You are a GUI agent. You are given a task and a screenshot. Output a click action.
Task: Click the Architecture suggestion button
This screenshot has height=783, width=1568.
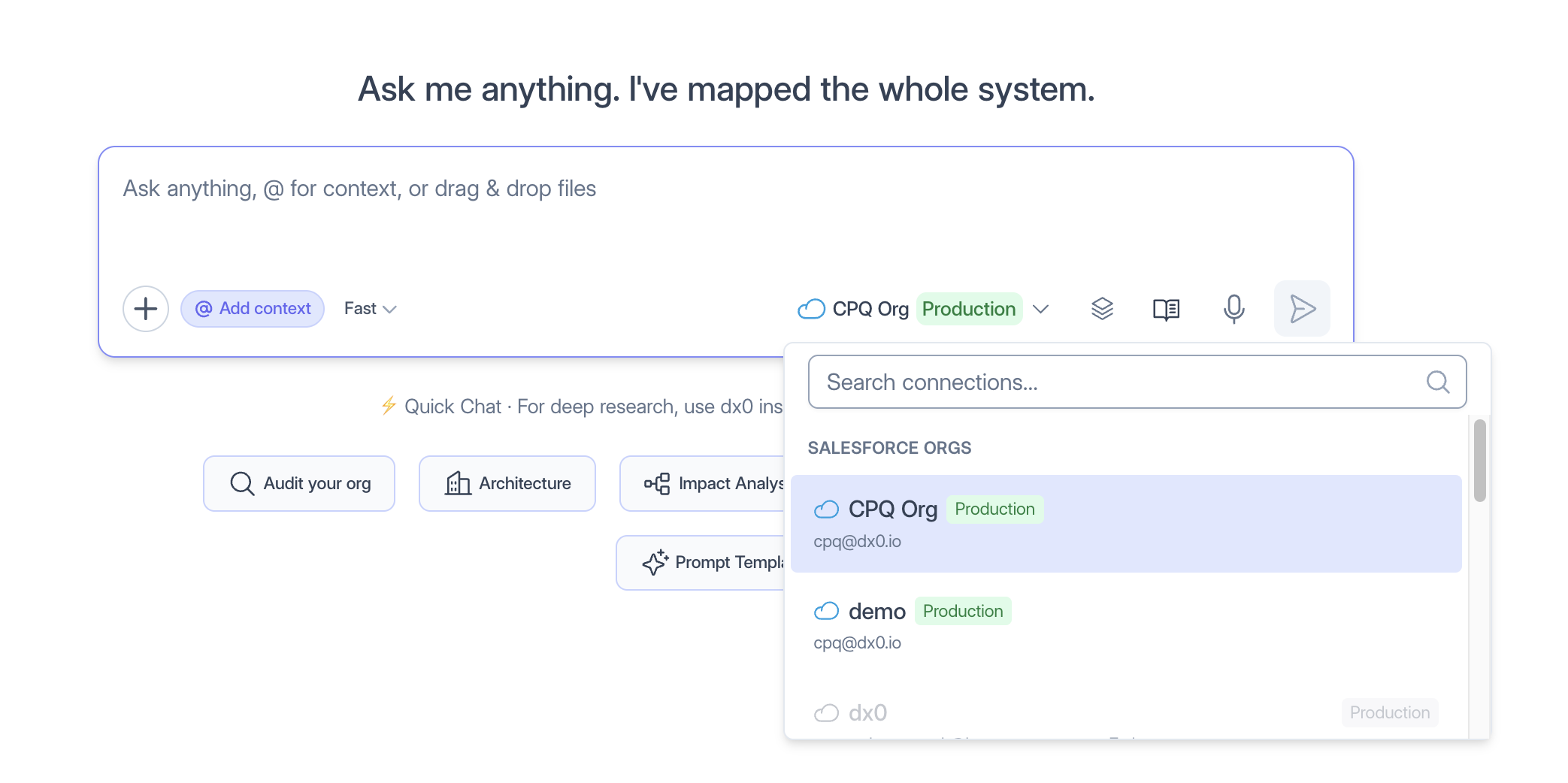(507, 483)
